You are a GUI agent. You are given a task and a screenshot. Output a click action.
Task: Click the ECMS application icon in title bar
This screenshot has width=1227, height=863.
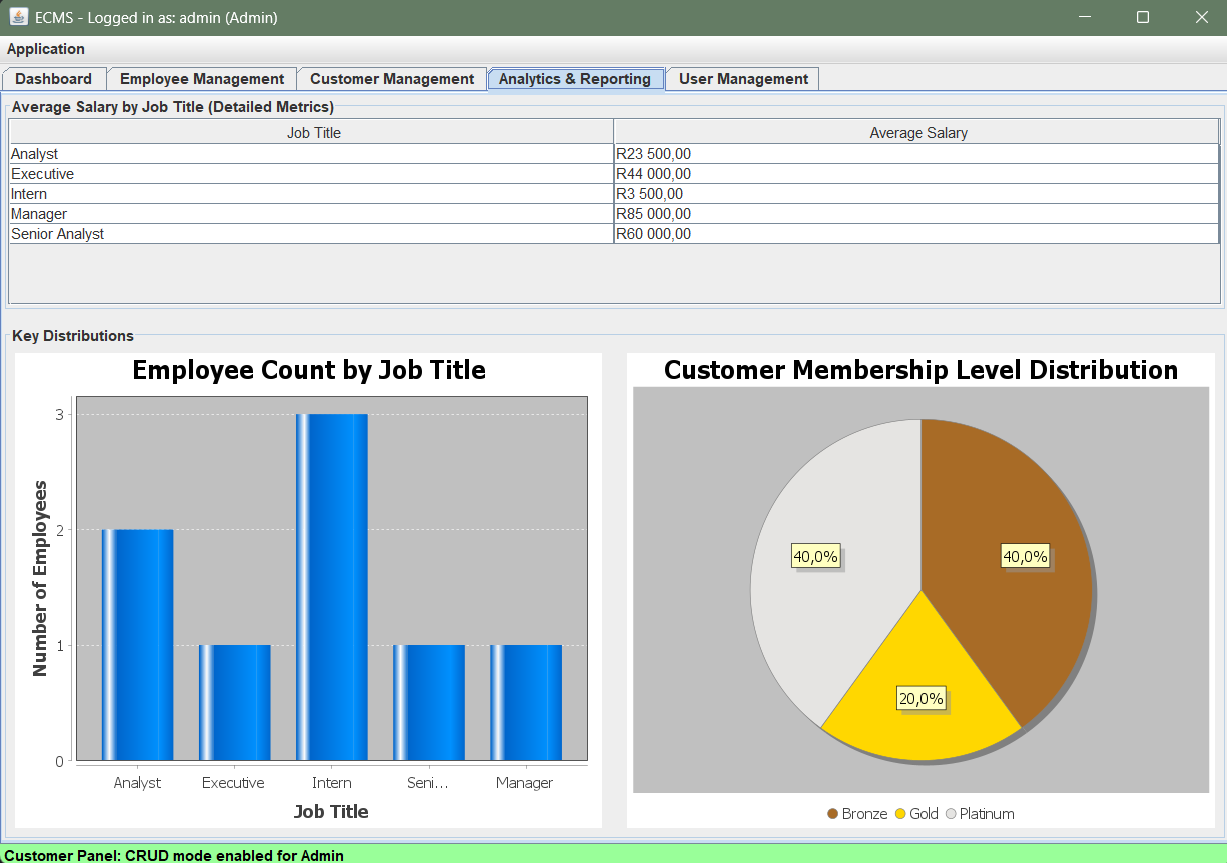click(17, 17)
